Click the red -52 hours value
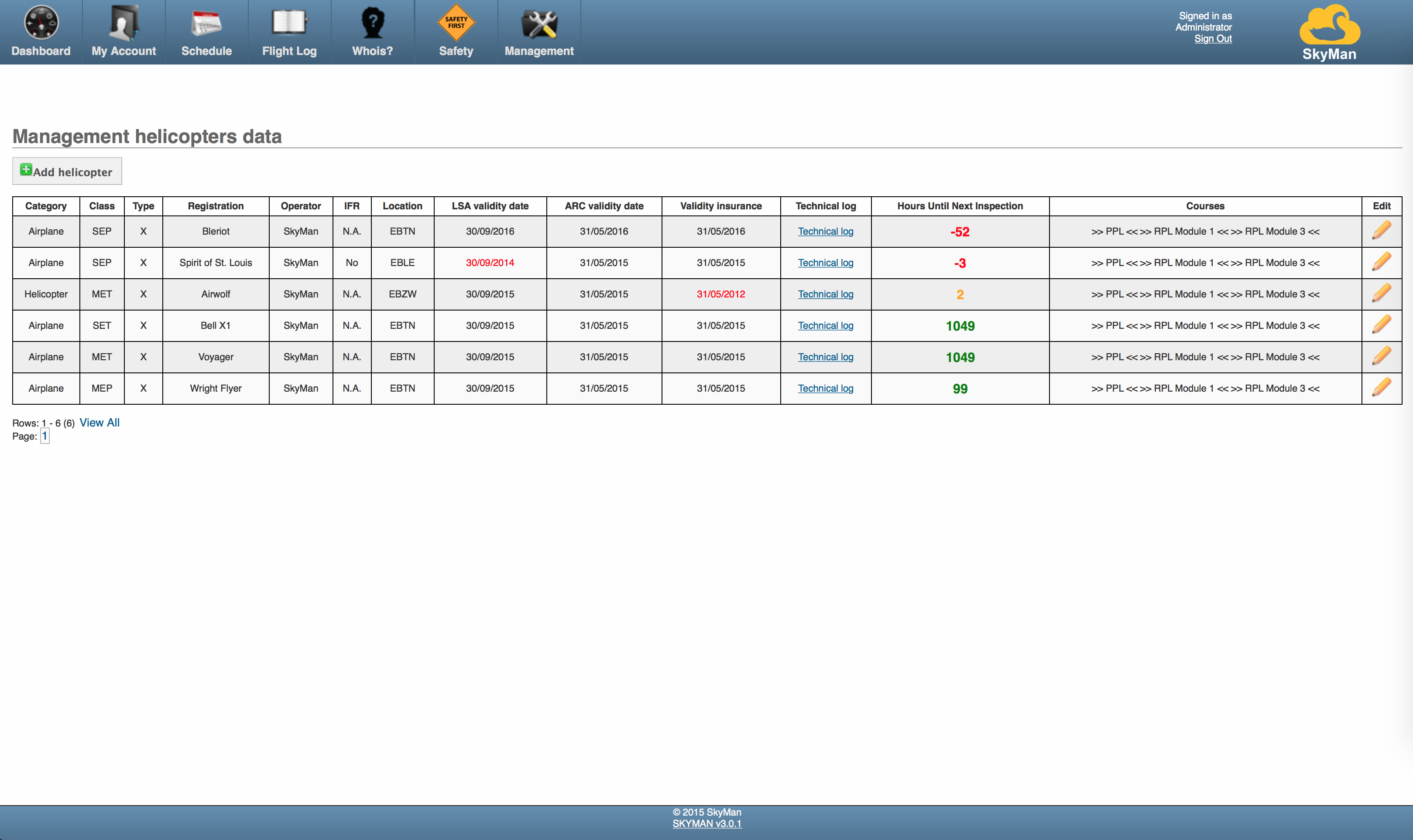 [x=960, y=232]
